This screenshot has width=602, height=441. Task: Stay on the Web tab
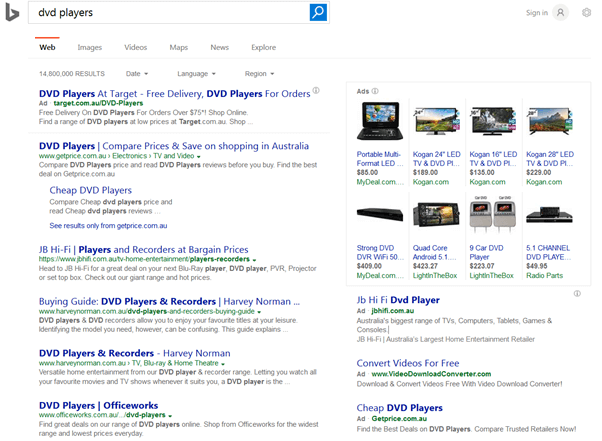47,47
